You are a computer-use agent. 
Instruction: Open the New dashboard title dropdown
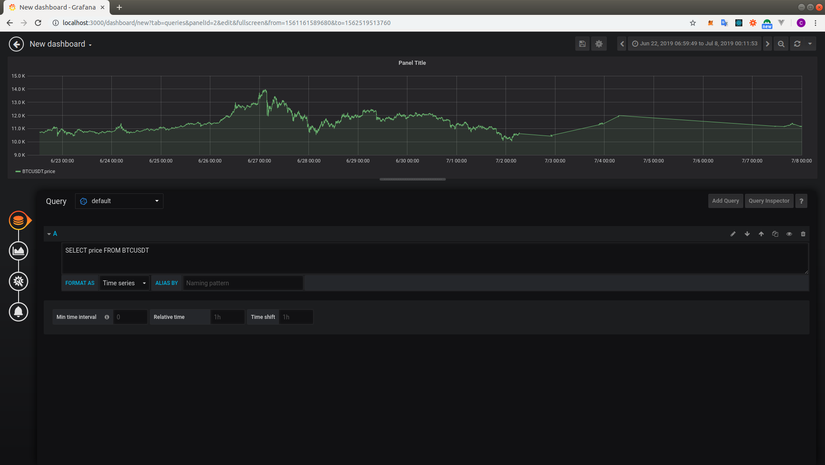(x=61, y=44)
